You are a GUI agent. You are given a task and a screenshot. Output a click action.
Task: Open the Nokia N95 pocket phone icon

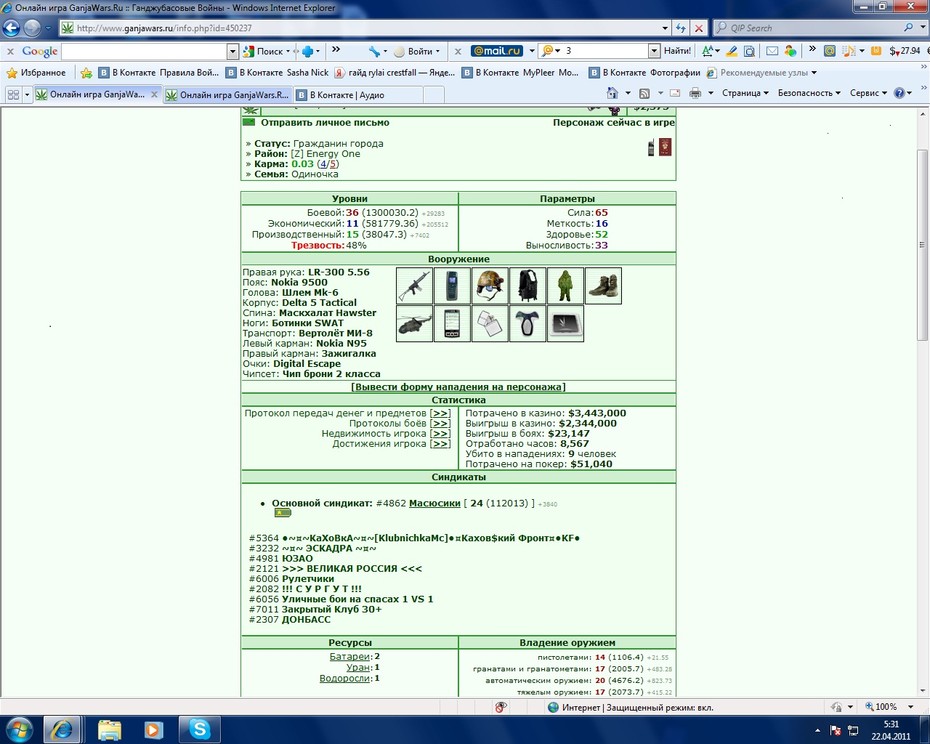click(x=452, y=323)
